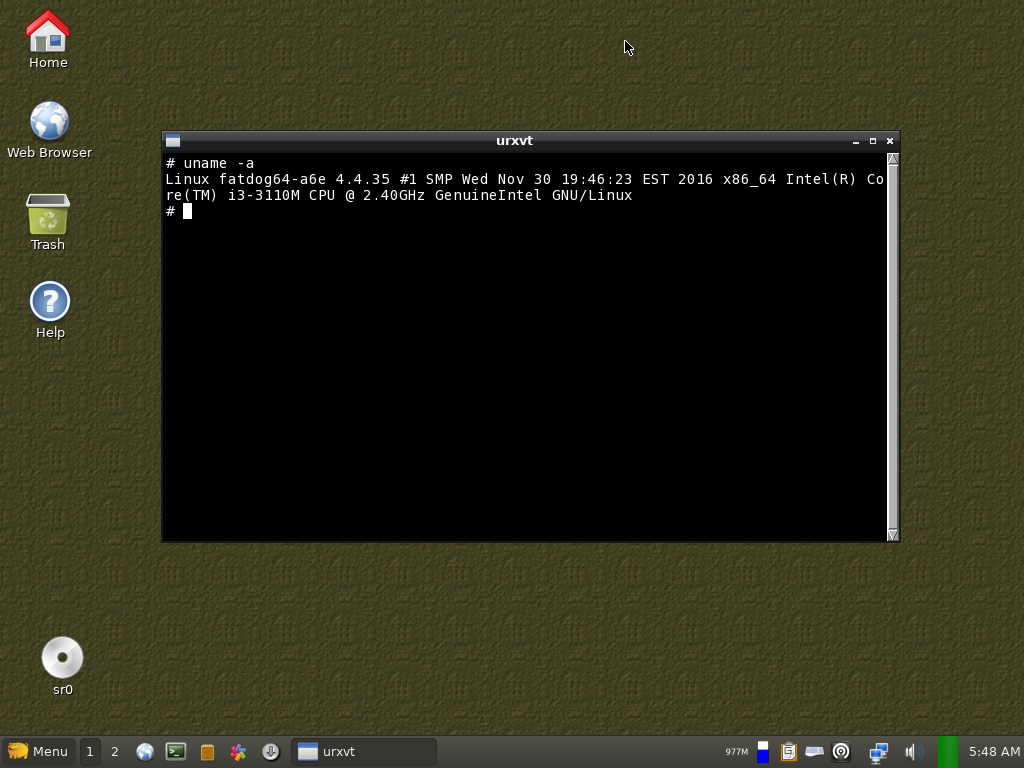Open the Trash desktop icon
The width and height of the screenshot is (1024, 768).
(x=47, y=214)
